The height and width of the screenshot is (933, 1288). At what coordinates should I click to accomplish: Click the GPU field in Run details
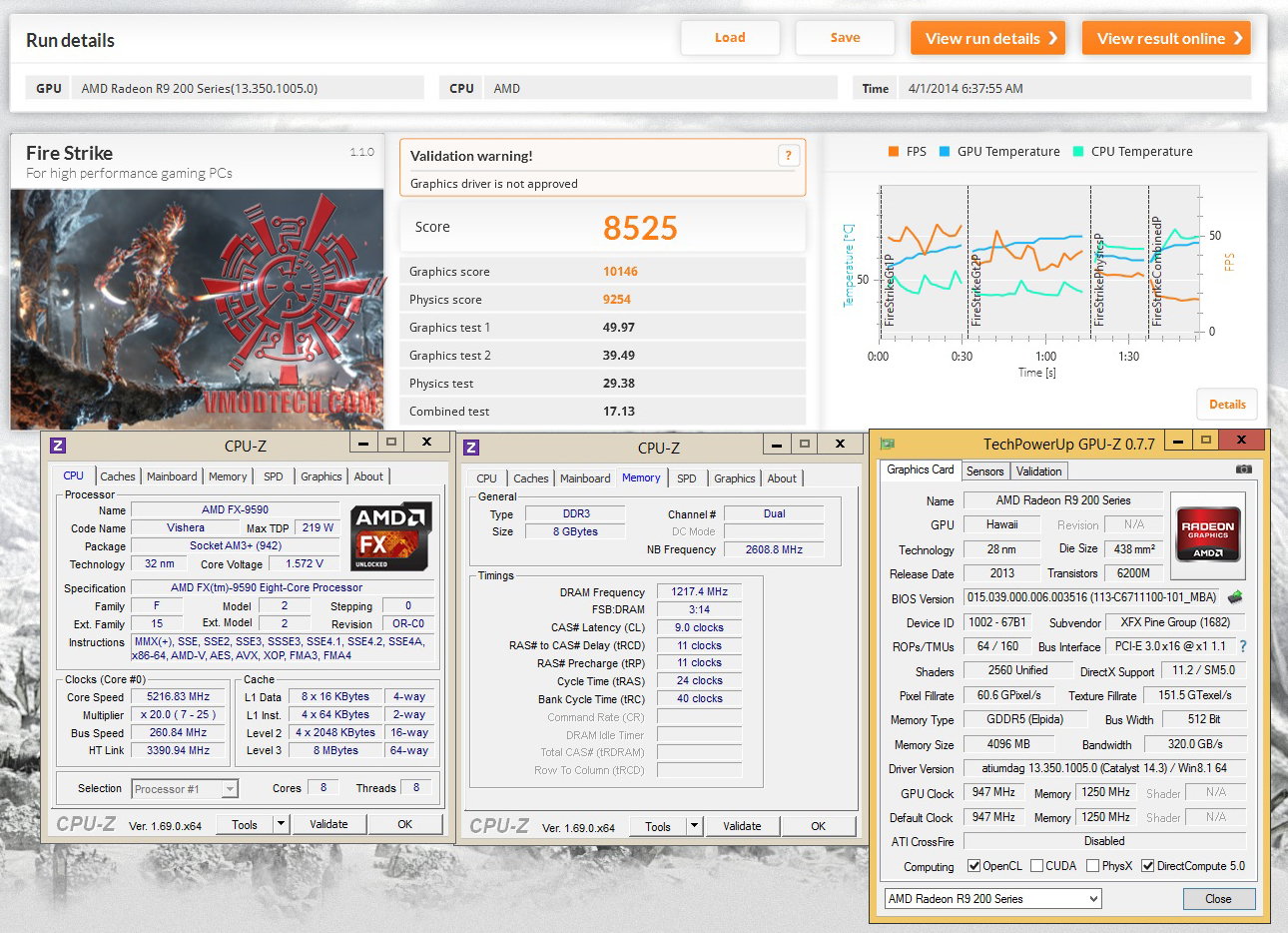(248, 88)
